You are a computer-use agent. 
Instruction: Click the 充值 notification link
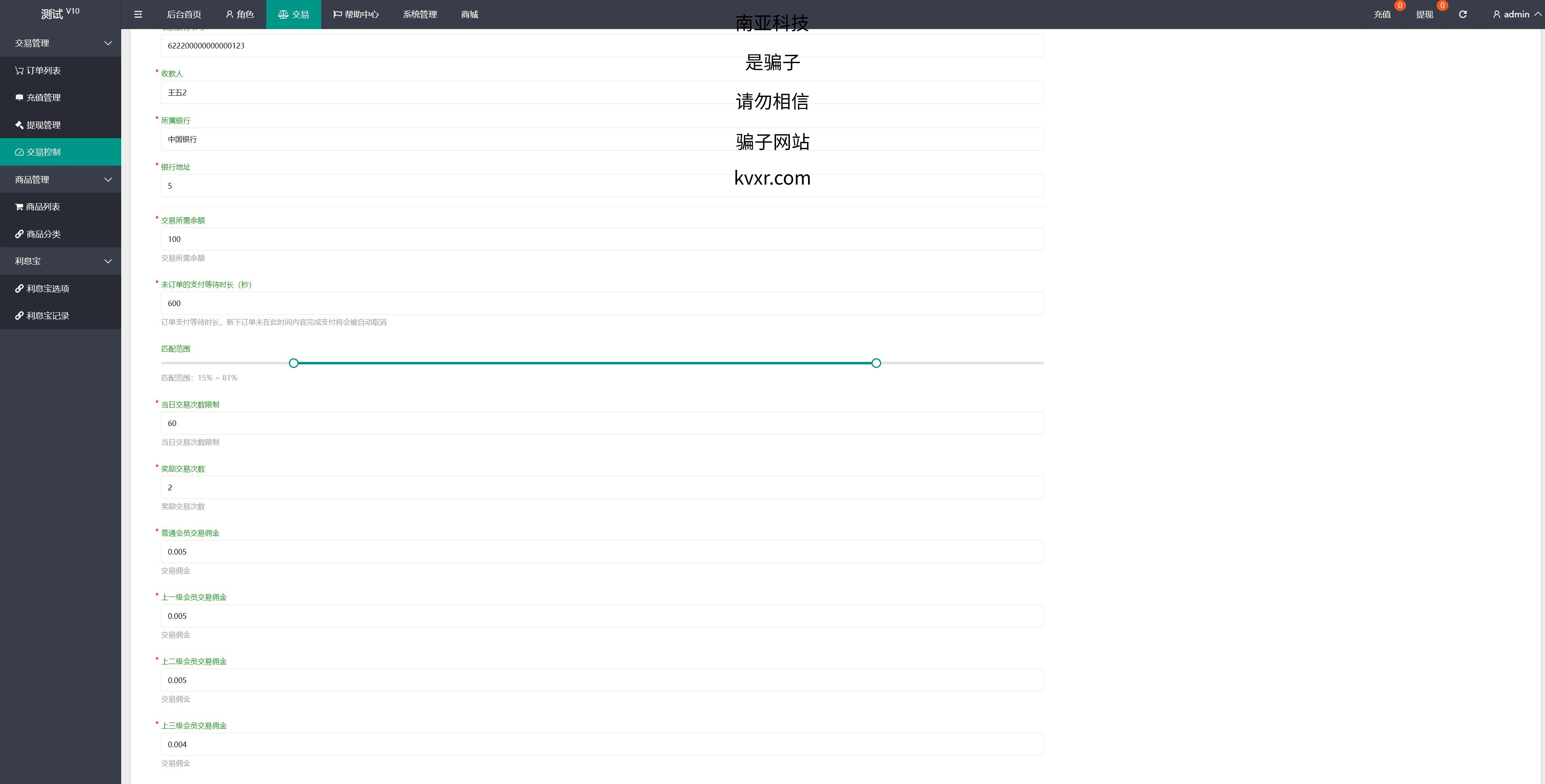pos(1382,15)
